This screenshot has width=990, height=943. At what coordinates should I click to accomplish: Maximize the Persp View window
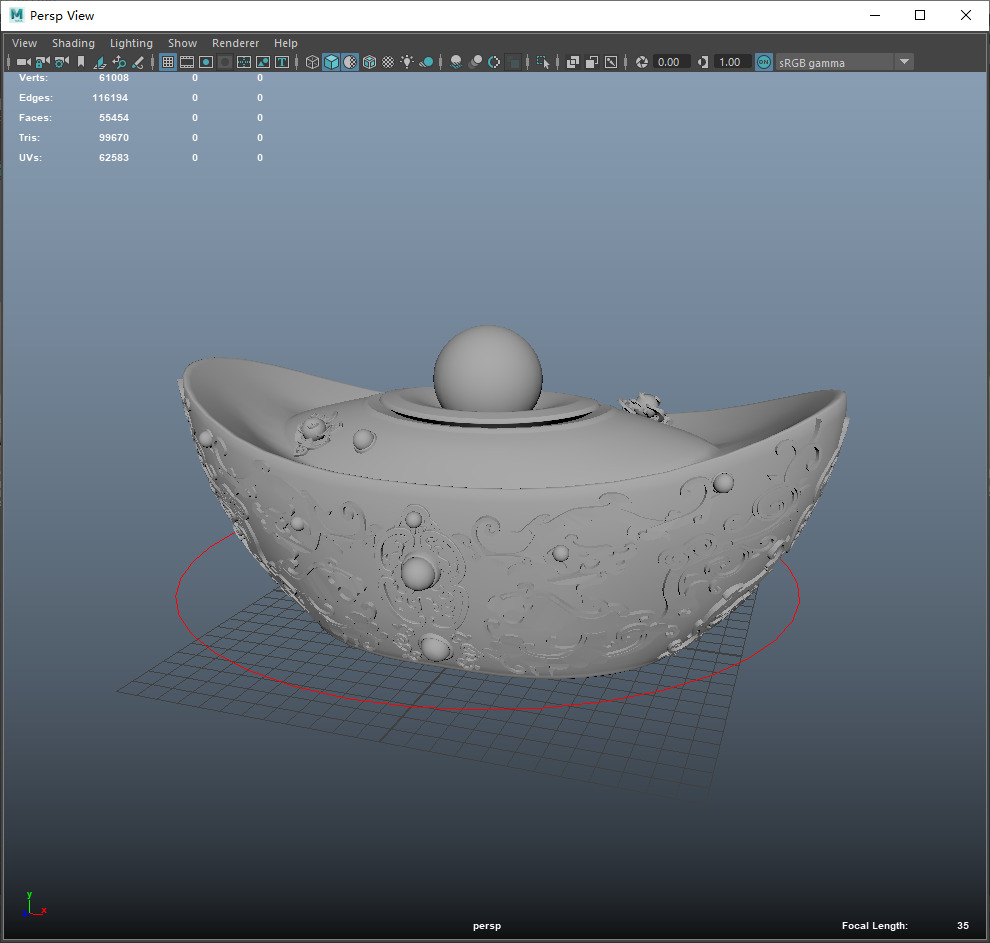[920, 15]
